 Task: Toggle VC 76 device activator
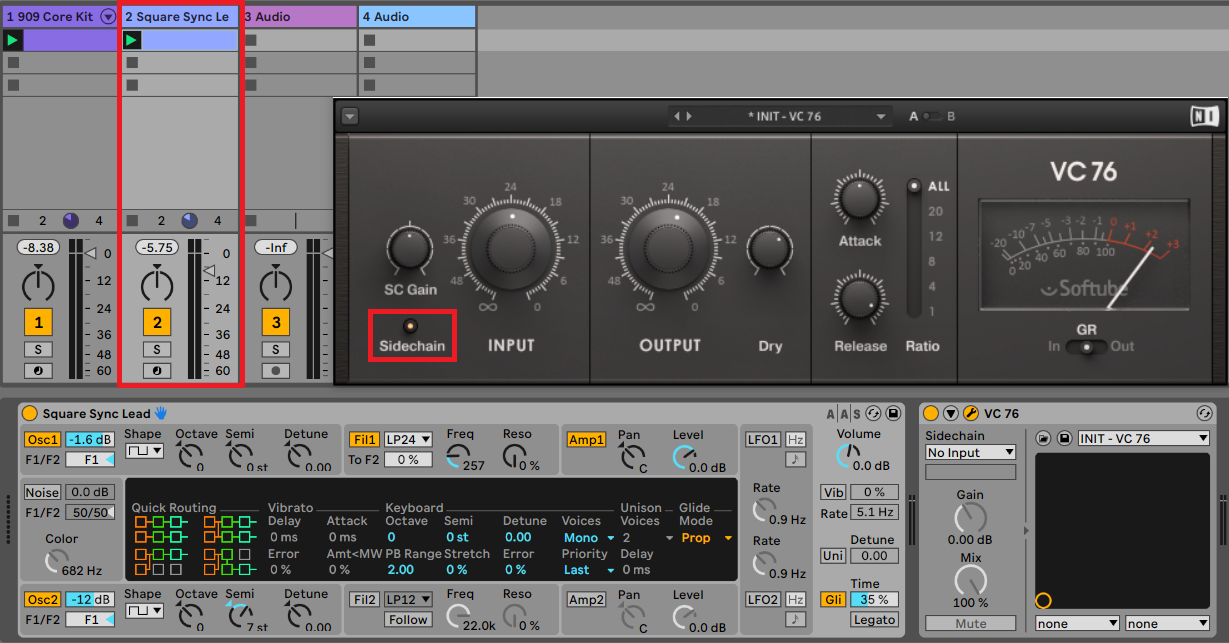click(x=931, y=414)
